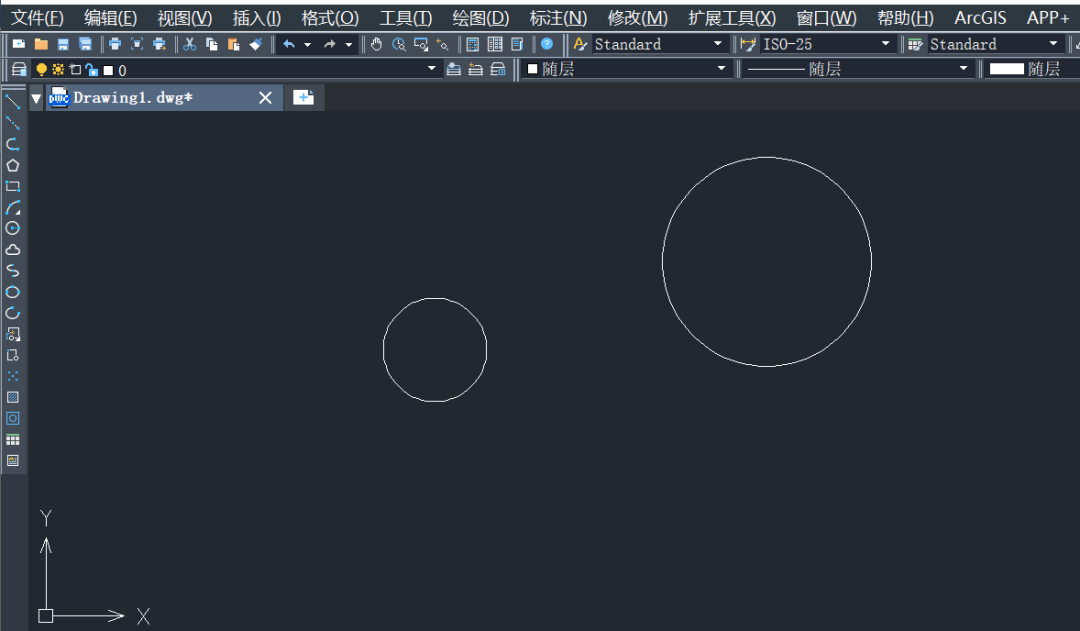This screenshot has width=1080, height=631.
Task: Click the Undo arrow button
Action: coord(288,44)
